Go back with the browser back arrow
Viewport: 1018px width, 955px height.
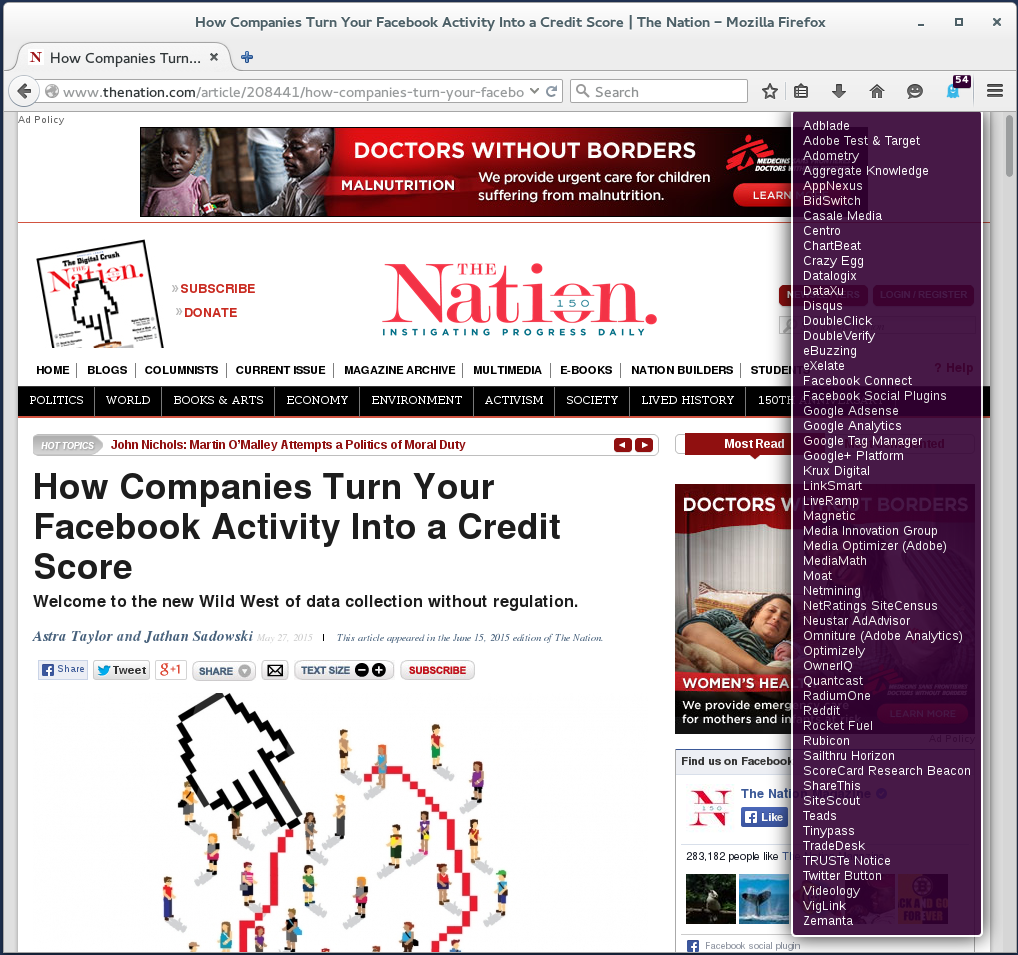pyautogui.click(x=24, y=92)
